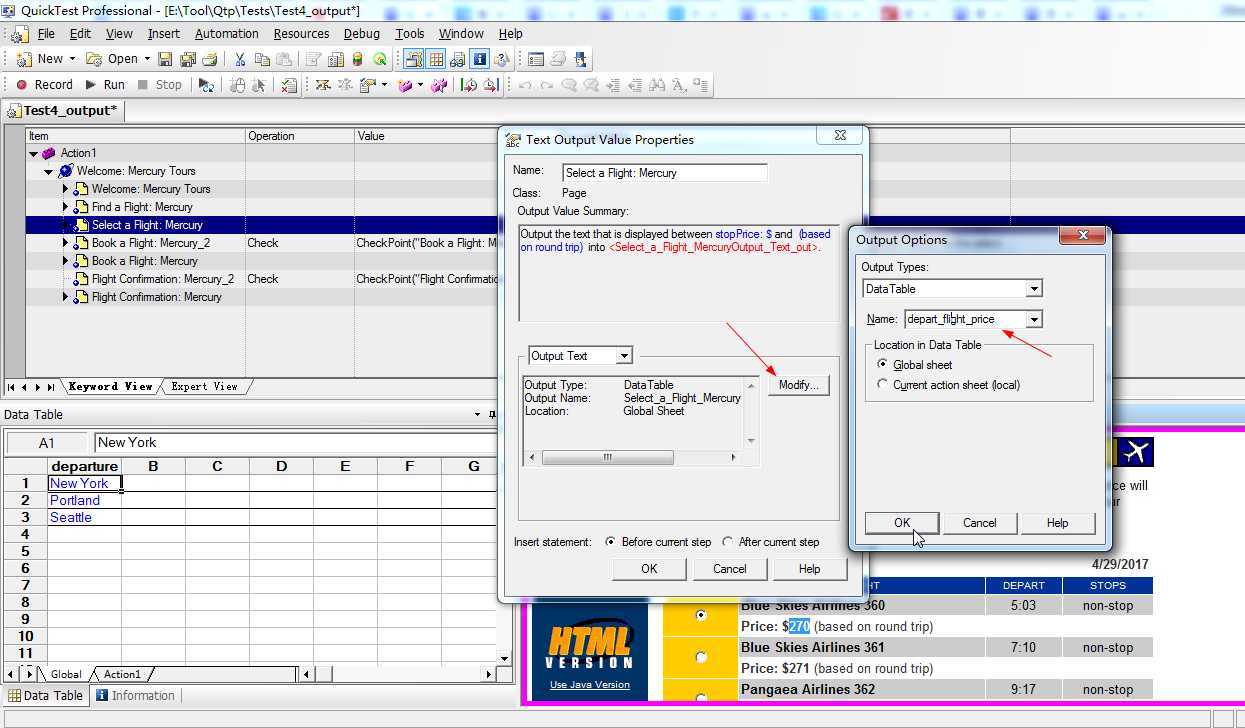Select the Global sheet radio button
1245x728 pixels.
(x=882, y=365)
